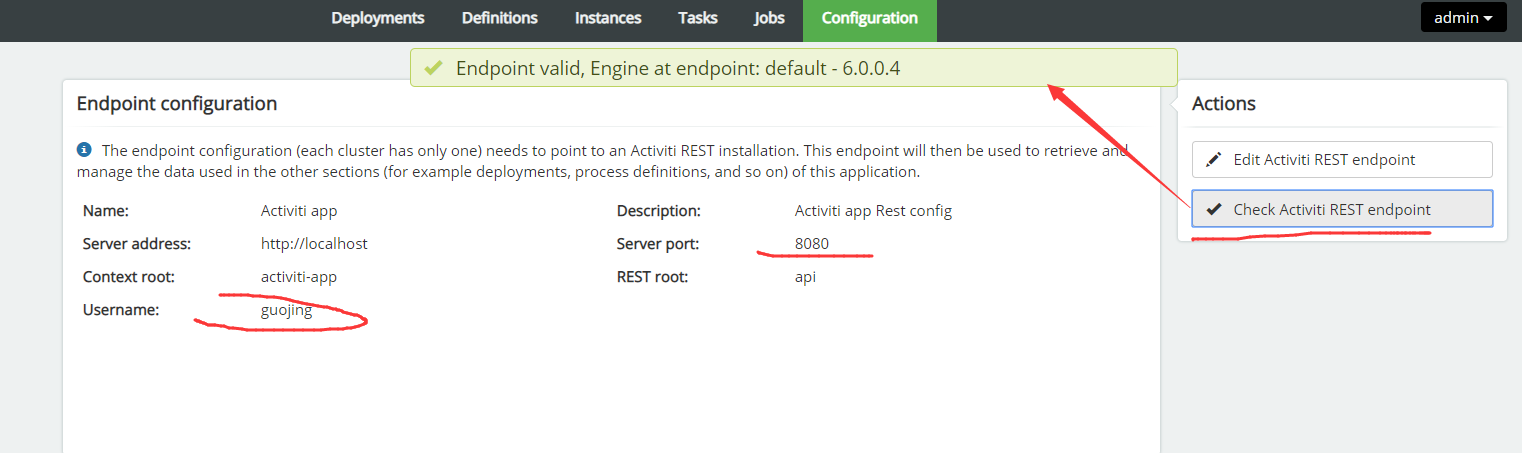
Task: Click the REST root label
Action: click(x=653, y=277)
